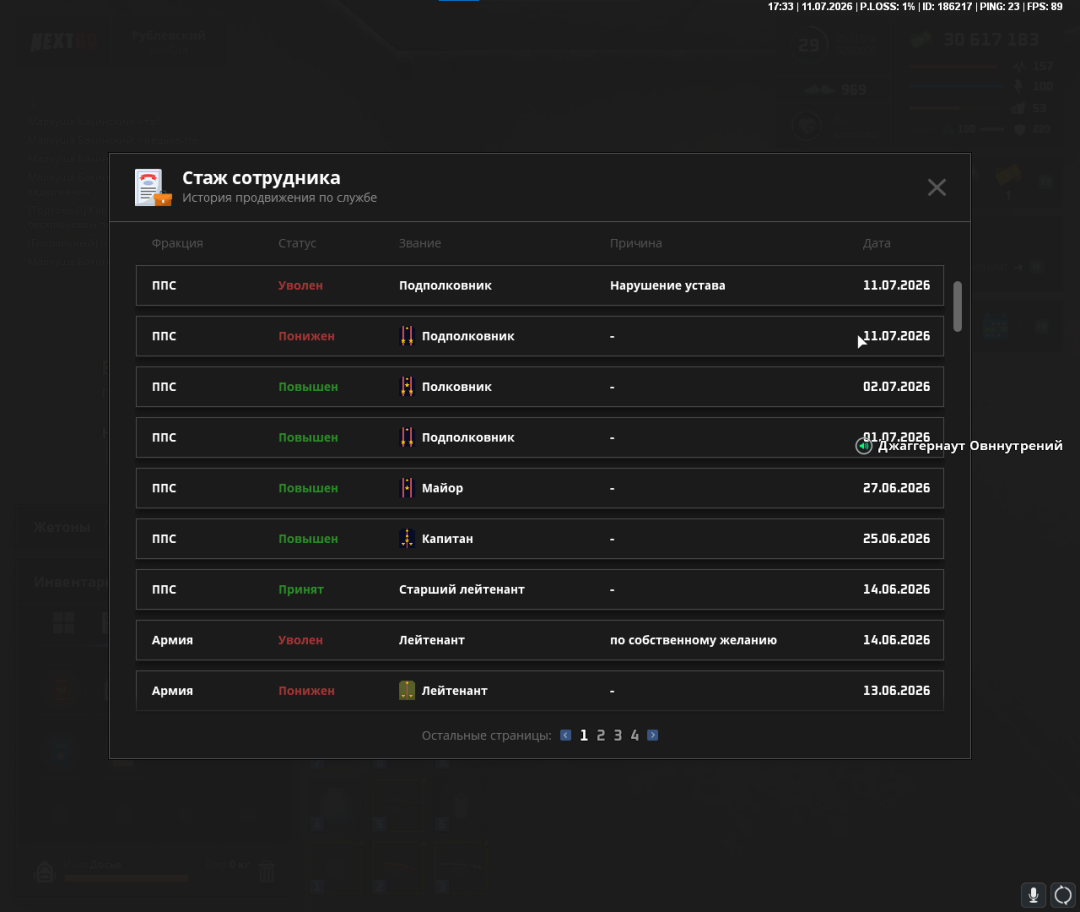Go to previous page arrow
Image resolution: width=1080 pixels, height=912 pixels.
565,735
